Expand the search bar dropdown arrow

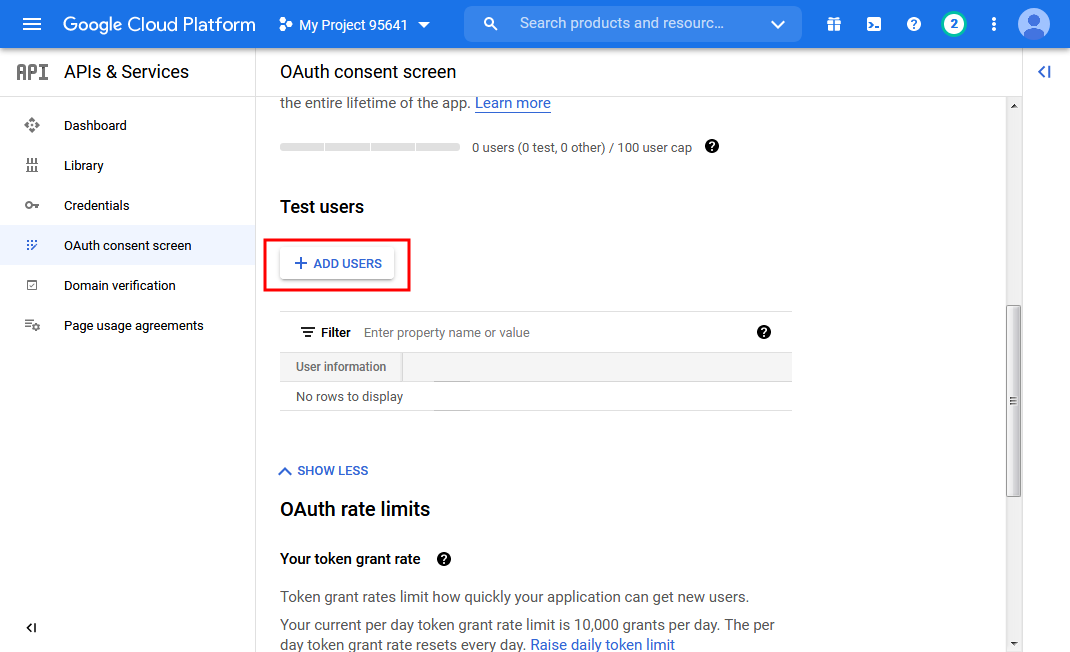coord(777,25)
